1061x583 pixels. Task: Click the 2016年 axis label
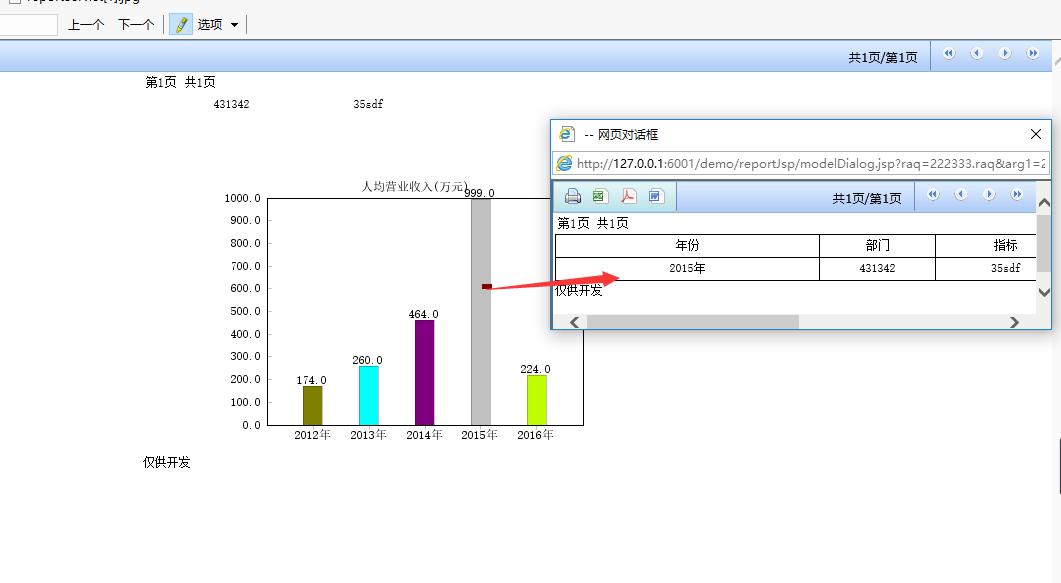coord(535,435)
